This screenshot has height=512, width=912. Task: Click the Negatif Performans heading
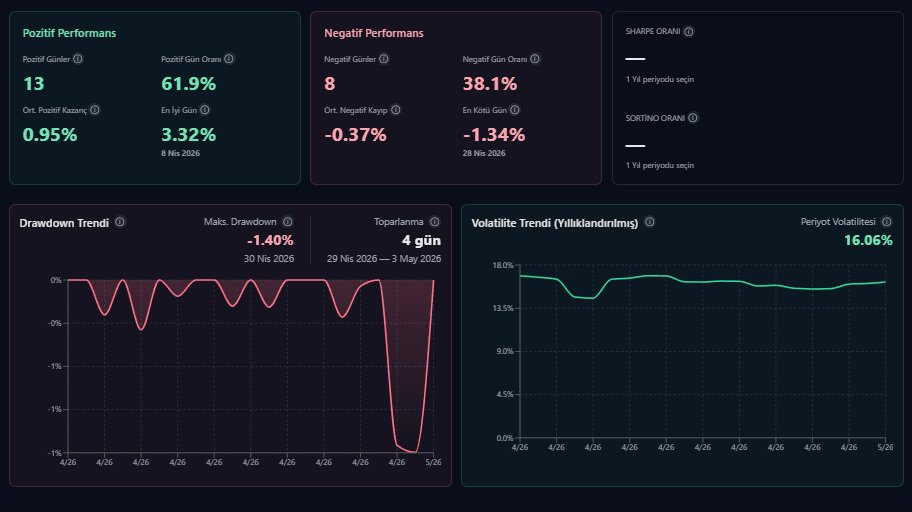click(x=374, y=33)
